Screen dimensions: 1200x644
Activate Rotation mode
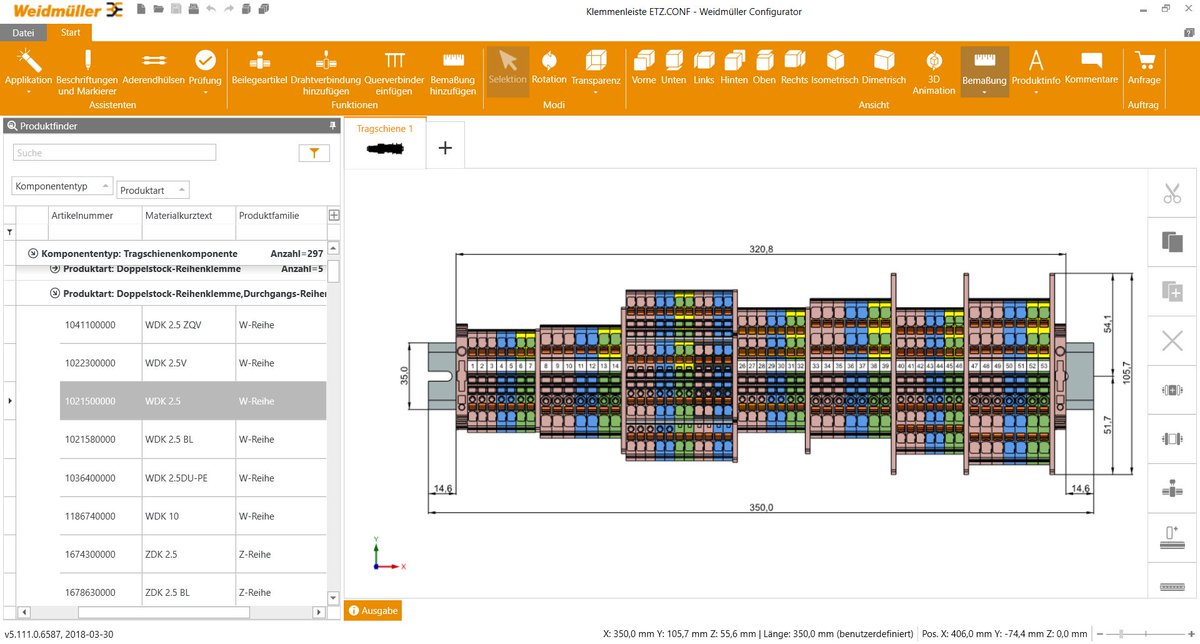coord(548,67)
